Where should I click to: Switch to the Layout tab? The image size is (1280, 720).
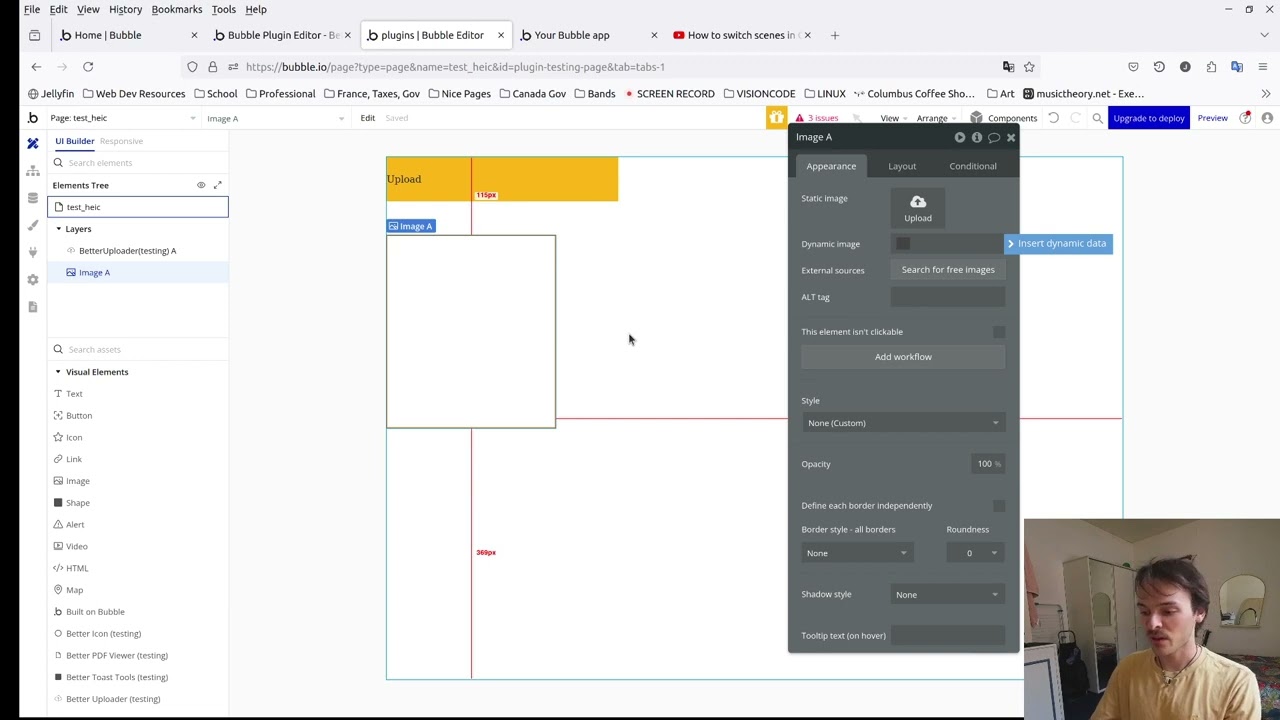[902, 166]
